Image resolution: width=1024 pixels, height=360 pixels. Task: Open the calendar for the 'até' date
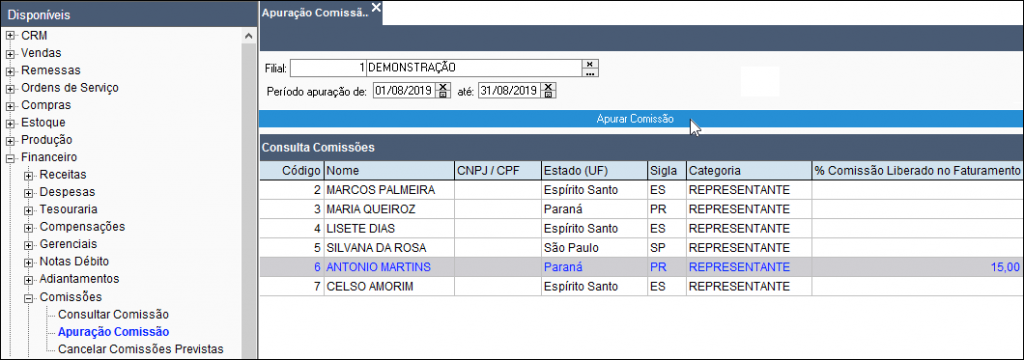click(x=548, y=95)
